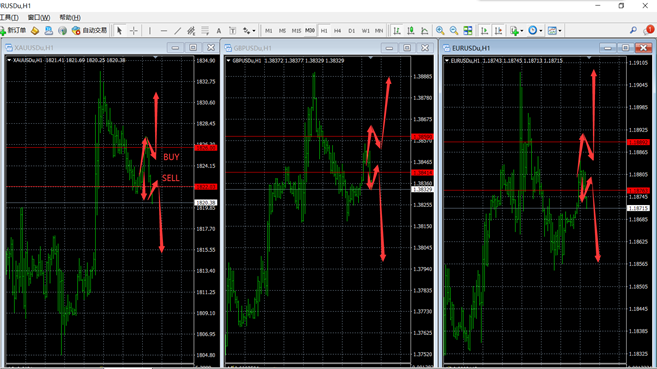657x369 pixels.
Task: Expand the arrows objects dropdown
Action: (254, 31)
